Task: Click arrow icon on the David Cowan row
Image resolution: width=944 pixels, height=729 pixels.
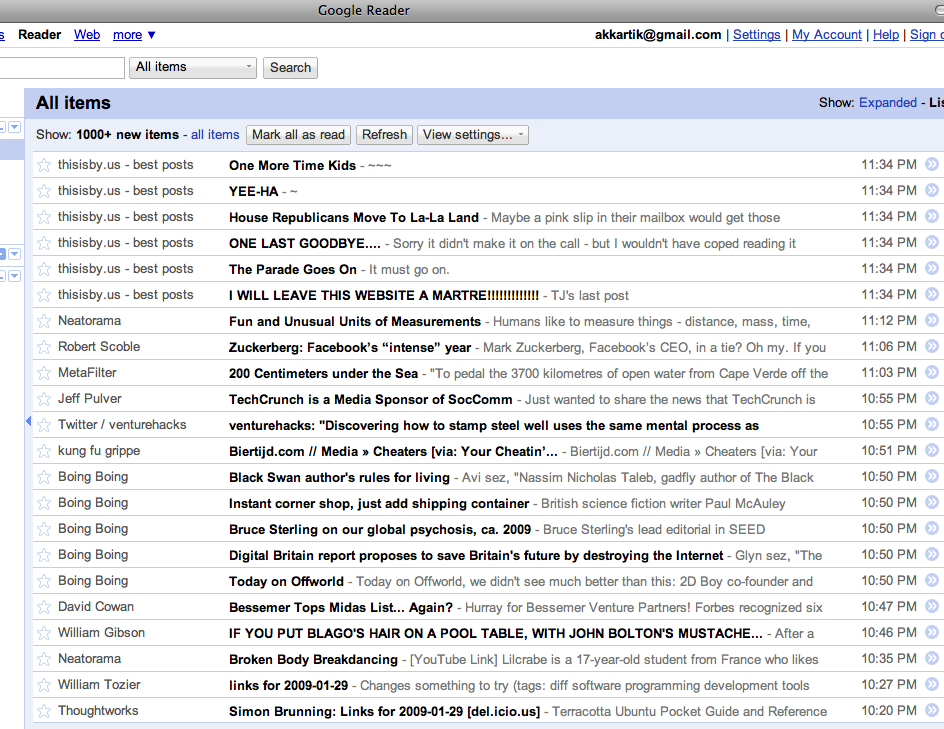Action: 931,606
